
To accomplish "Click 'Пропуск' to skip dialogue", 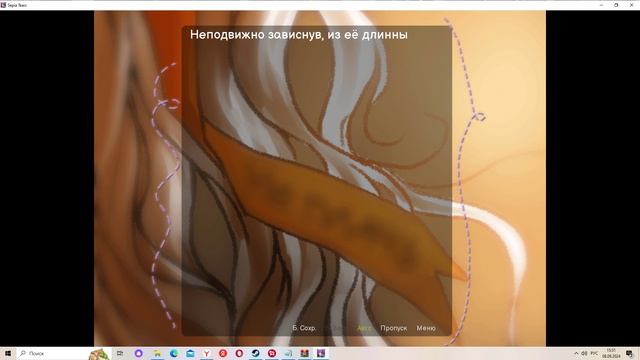I will [x=393, y=328].
